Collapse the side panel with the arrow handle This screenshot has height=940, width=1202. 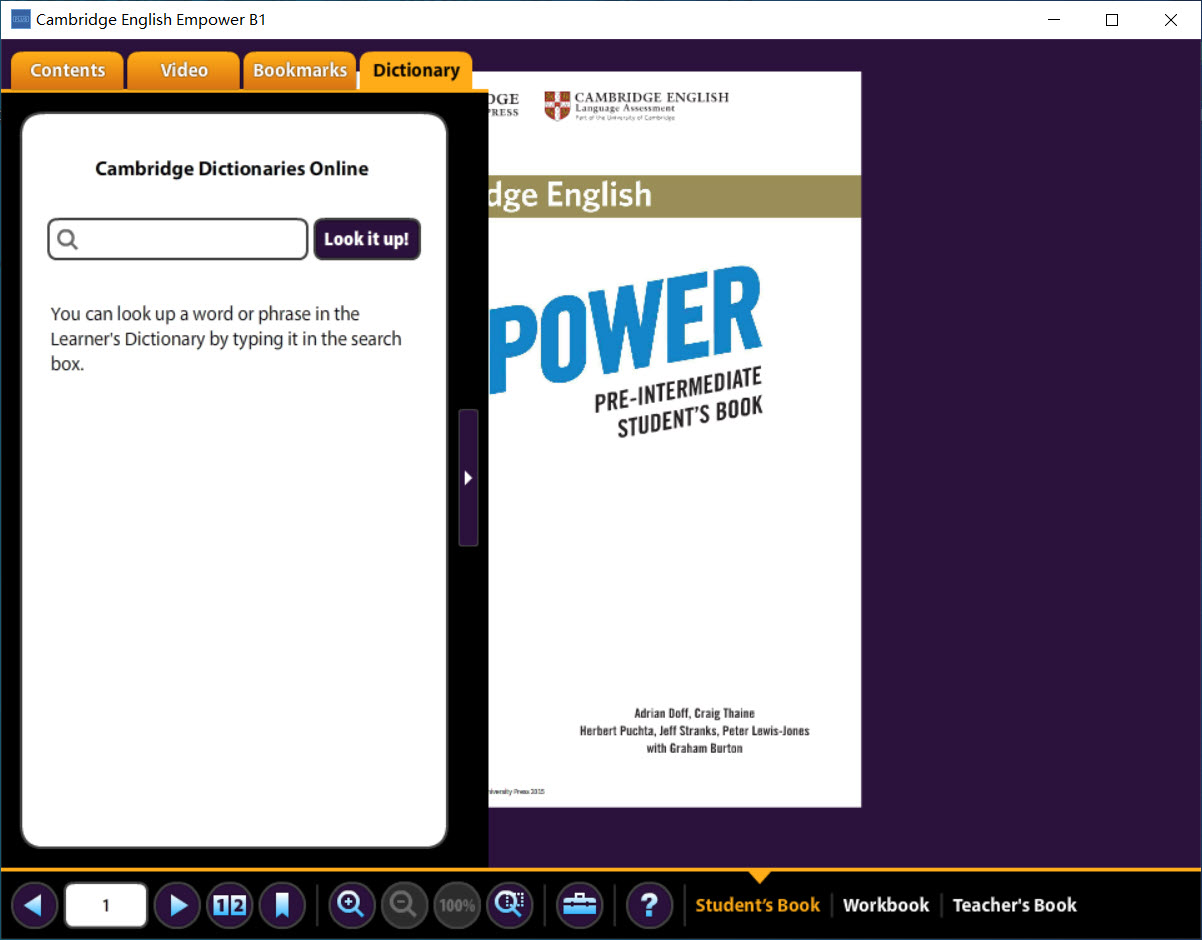(x=468, y=478)
